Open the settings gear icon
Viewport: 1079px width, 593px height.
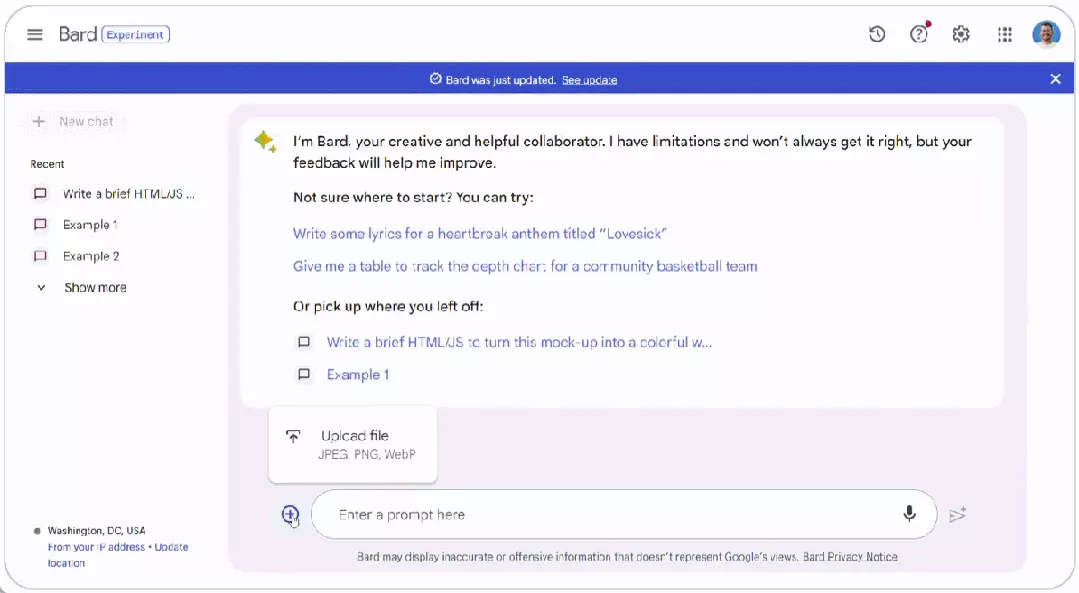coord(961,34)
